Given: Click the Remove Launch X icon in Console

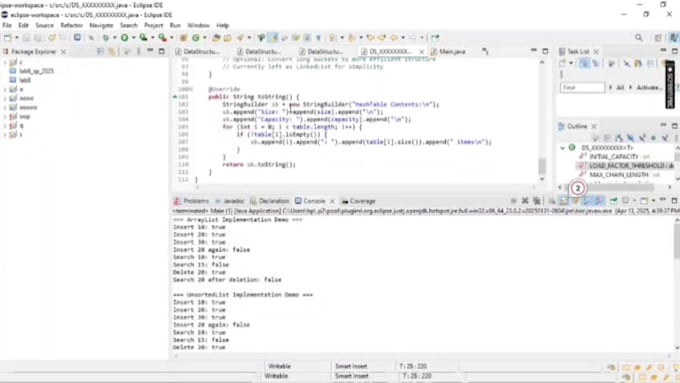Looking at the screenshot, I should (x=525, y=201).
